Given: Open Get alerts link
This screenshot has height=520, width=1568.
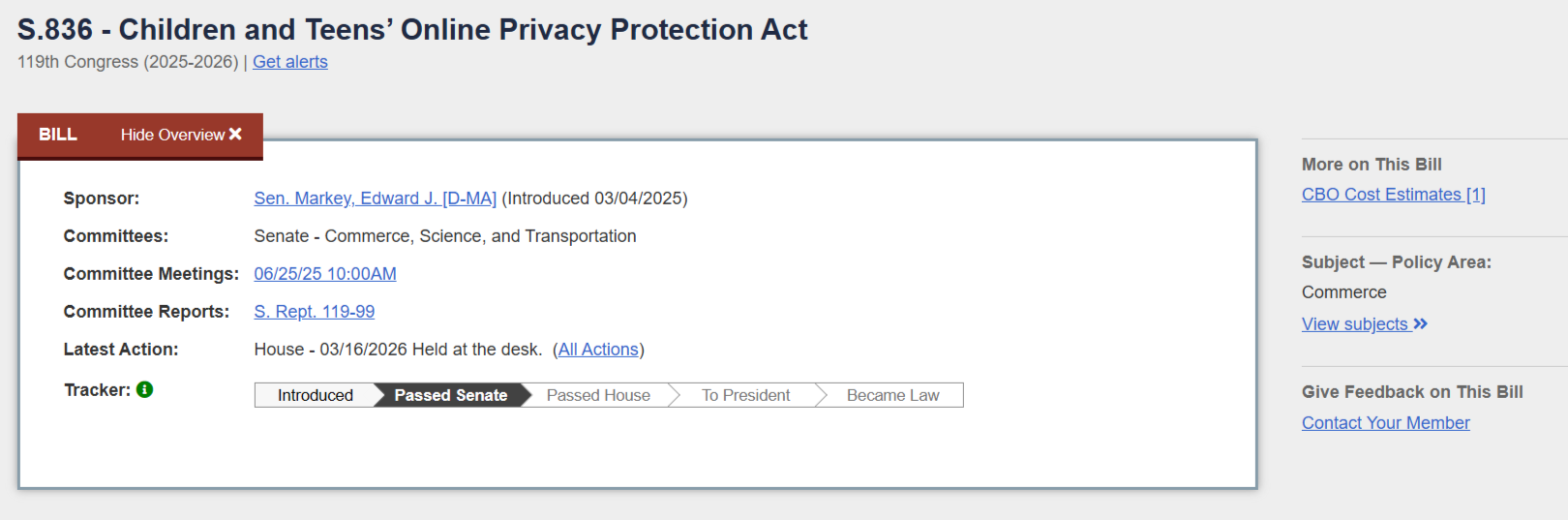Looking at the screenshot, I should [290, 62].
